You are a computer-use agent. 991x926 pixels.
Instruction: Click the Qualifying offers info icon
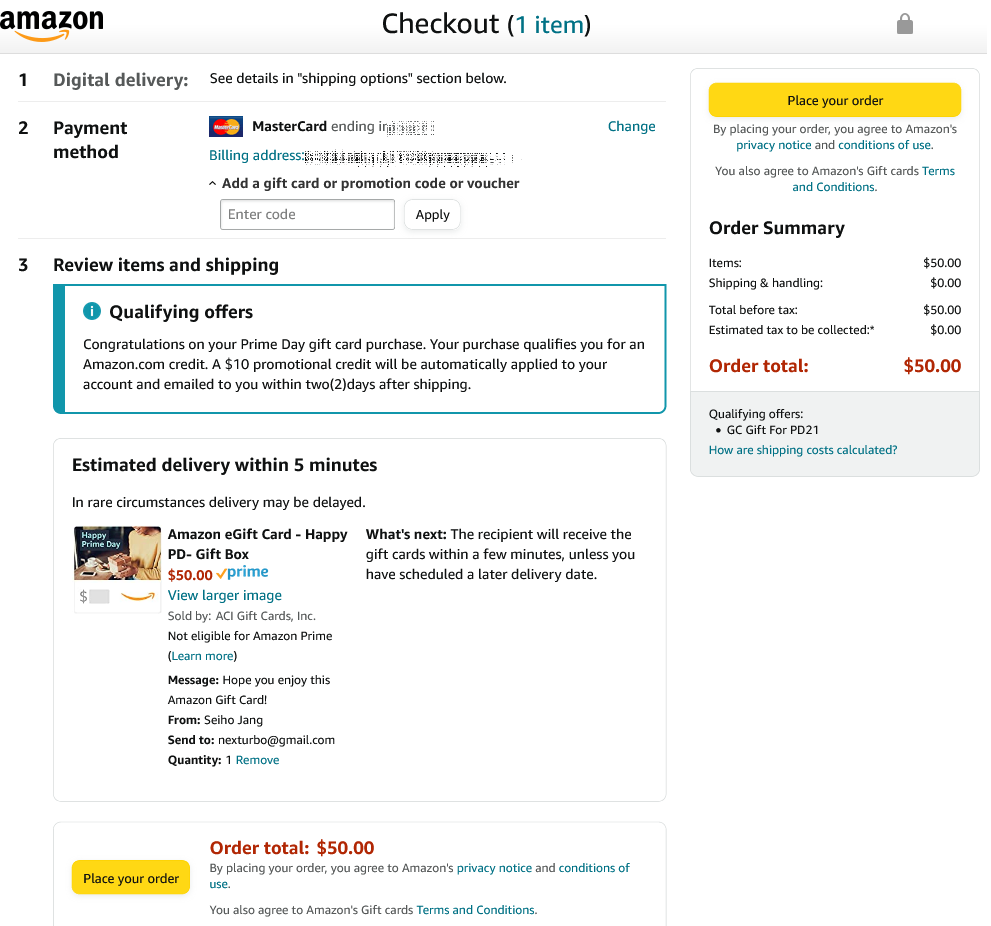(x=92, y=311)
